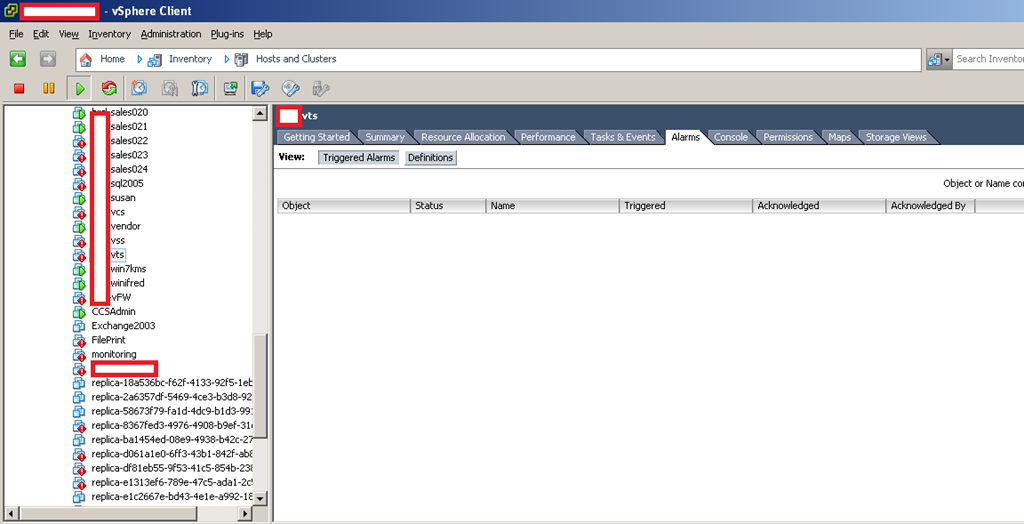Click the VM icon beside susan
1024x524 pixels.
79,198
